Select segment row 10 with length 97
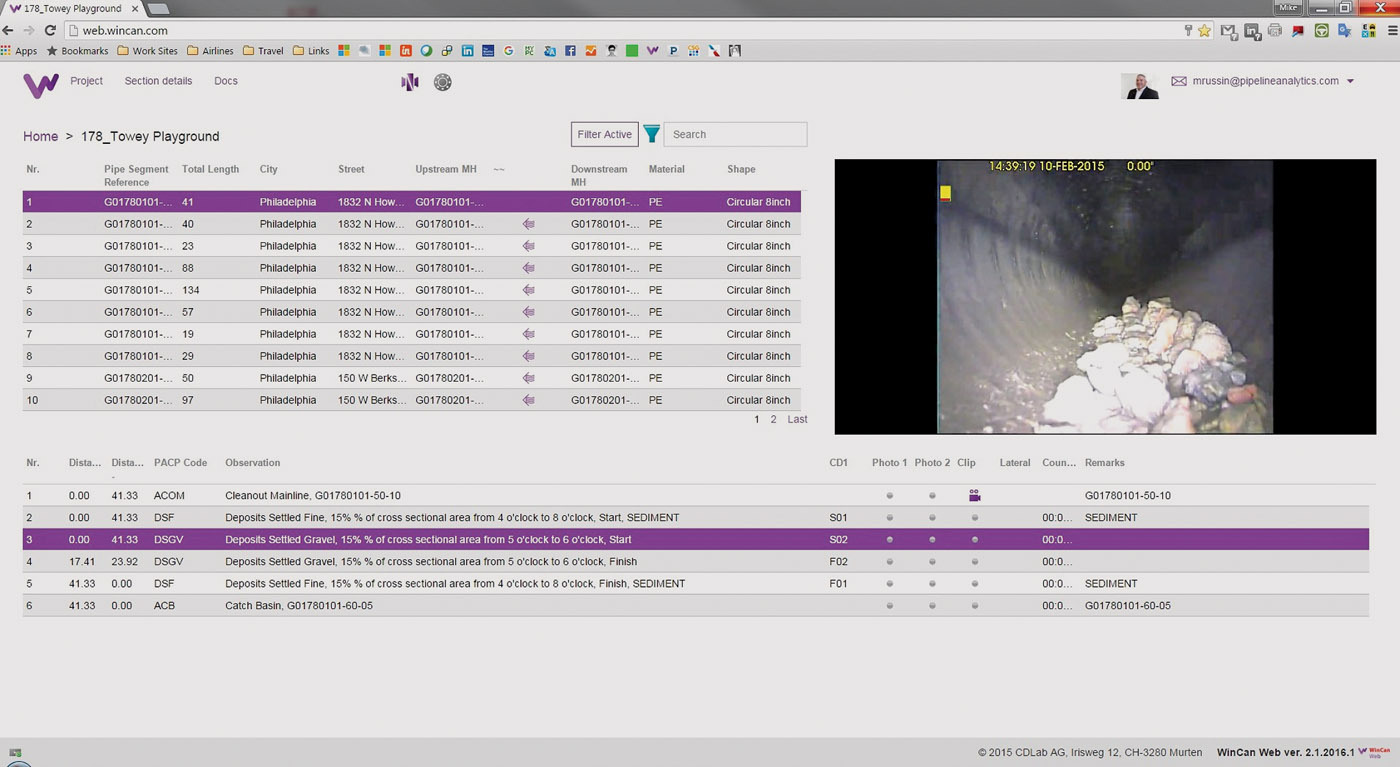Screen dimensions: 1400x767 click(412, 400)
